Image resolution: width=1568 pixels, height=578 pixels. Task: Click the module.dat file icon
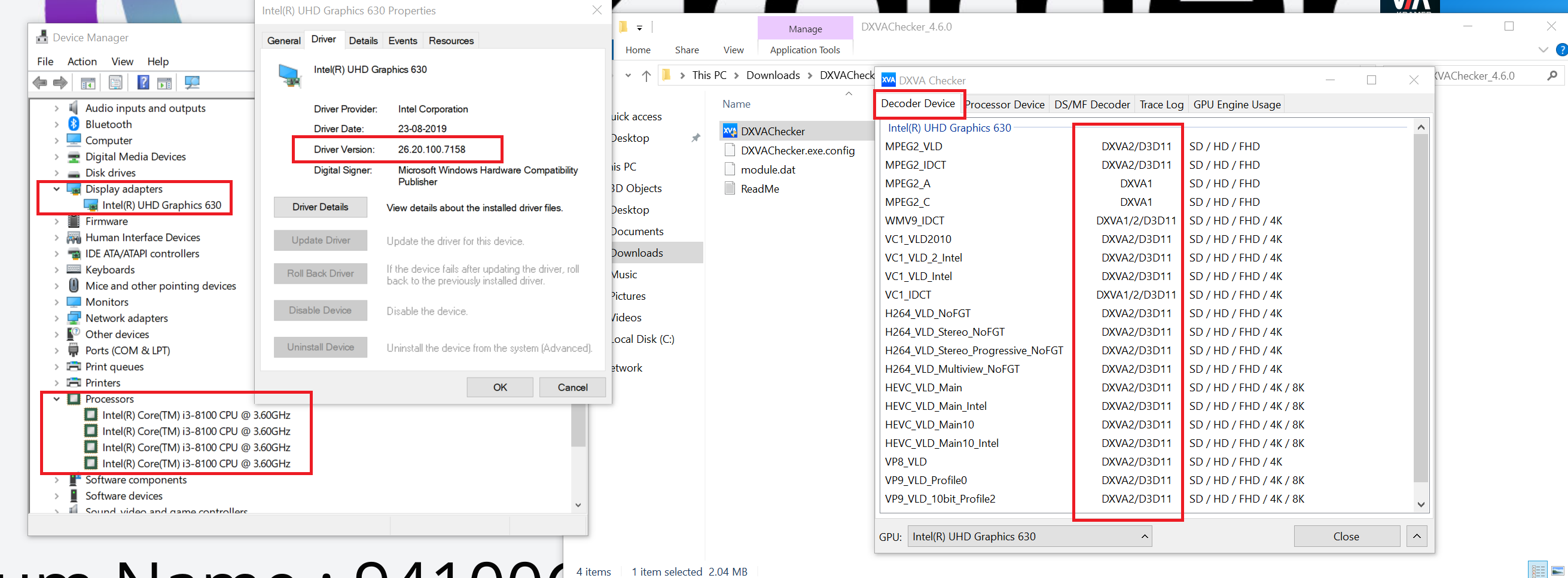(x=729, y=169)
